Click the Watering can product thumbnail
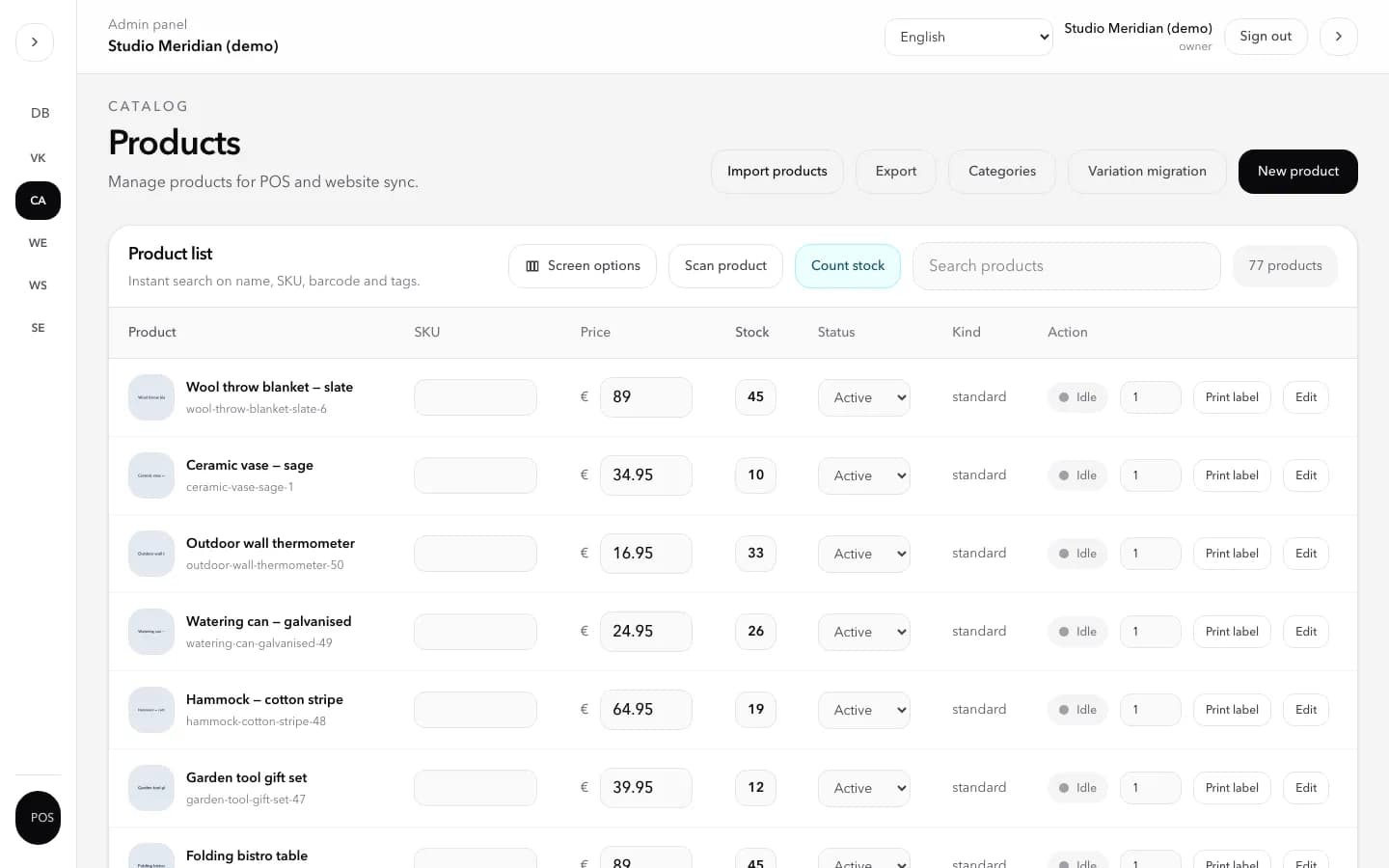The width and height of the screenshot is (1389, 868). click(151, 632)
